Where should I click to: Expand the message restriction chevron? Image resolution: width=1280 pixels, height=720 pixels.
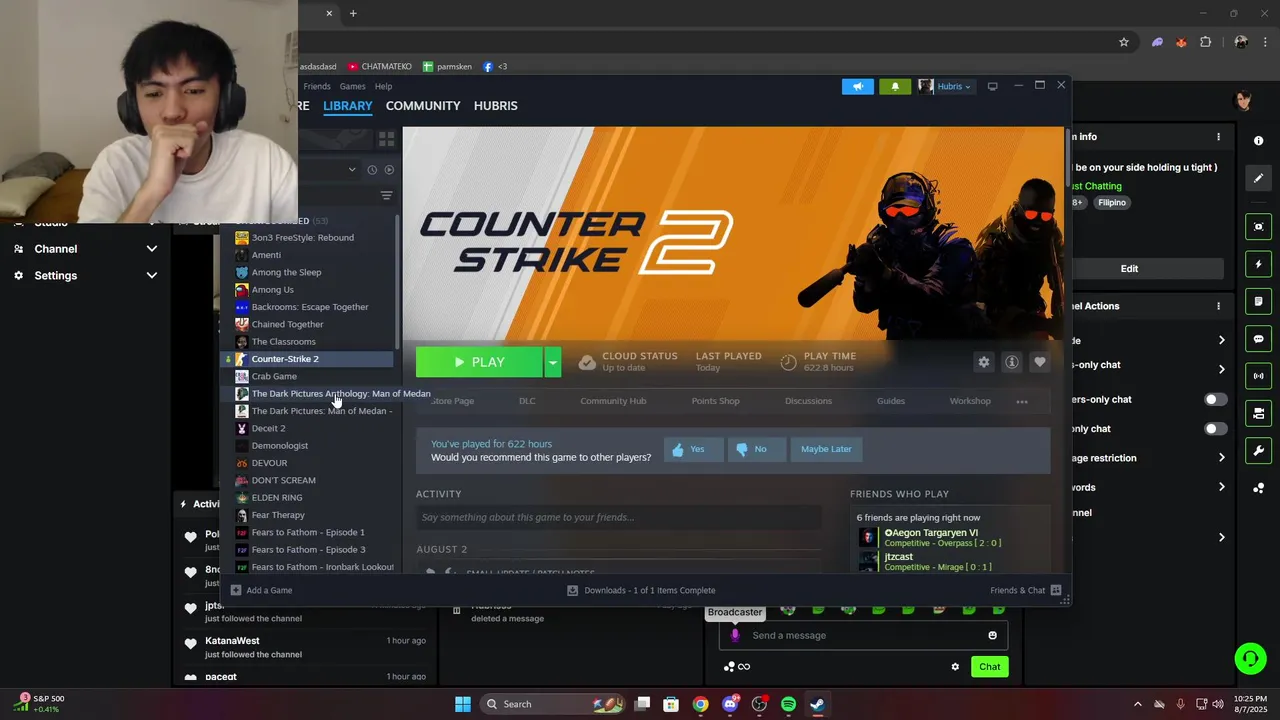[x=1221, y=458]
